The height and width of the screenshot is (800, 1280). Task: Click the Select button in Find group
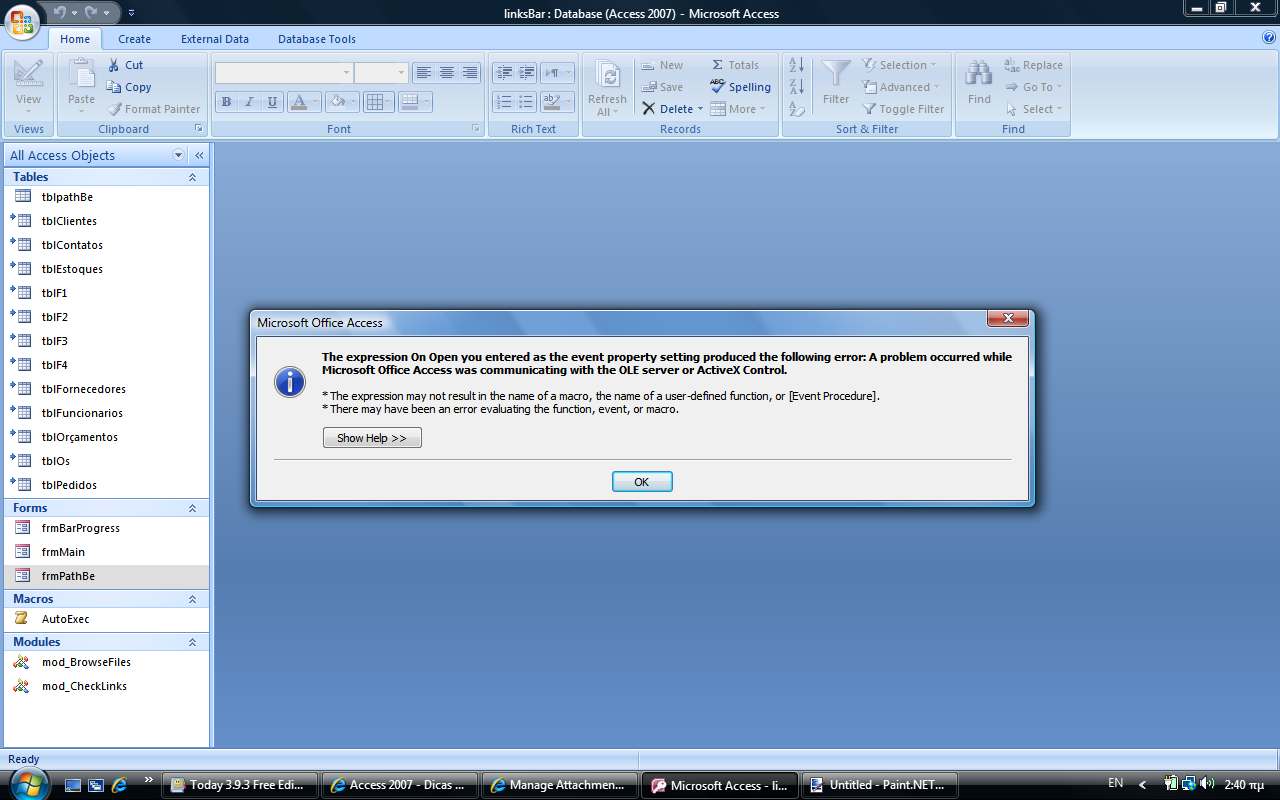click(1033, 109)
